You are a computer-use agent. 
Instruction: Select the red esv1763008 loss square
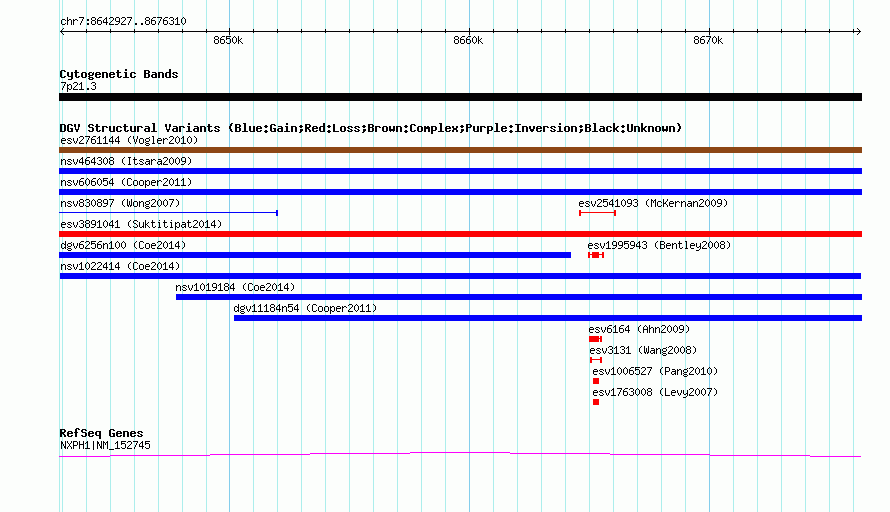[596, 402]
